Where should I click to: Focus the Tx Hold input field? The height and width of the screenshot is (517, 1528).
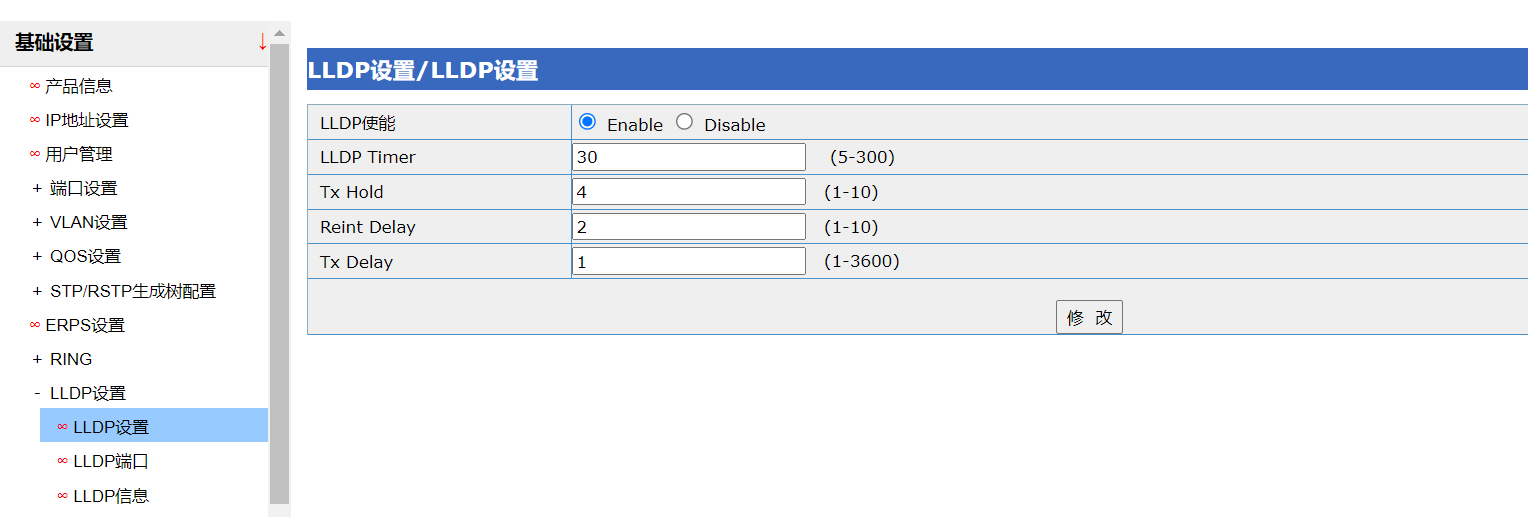(x=689, y=192)
